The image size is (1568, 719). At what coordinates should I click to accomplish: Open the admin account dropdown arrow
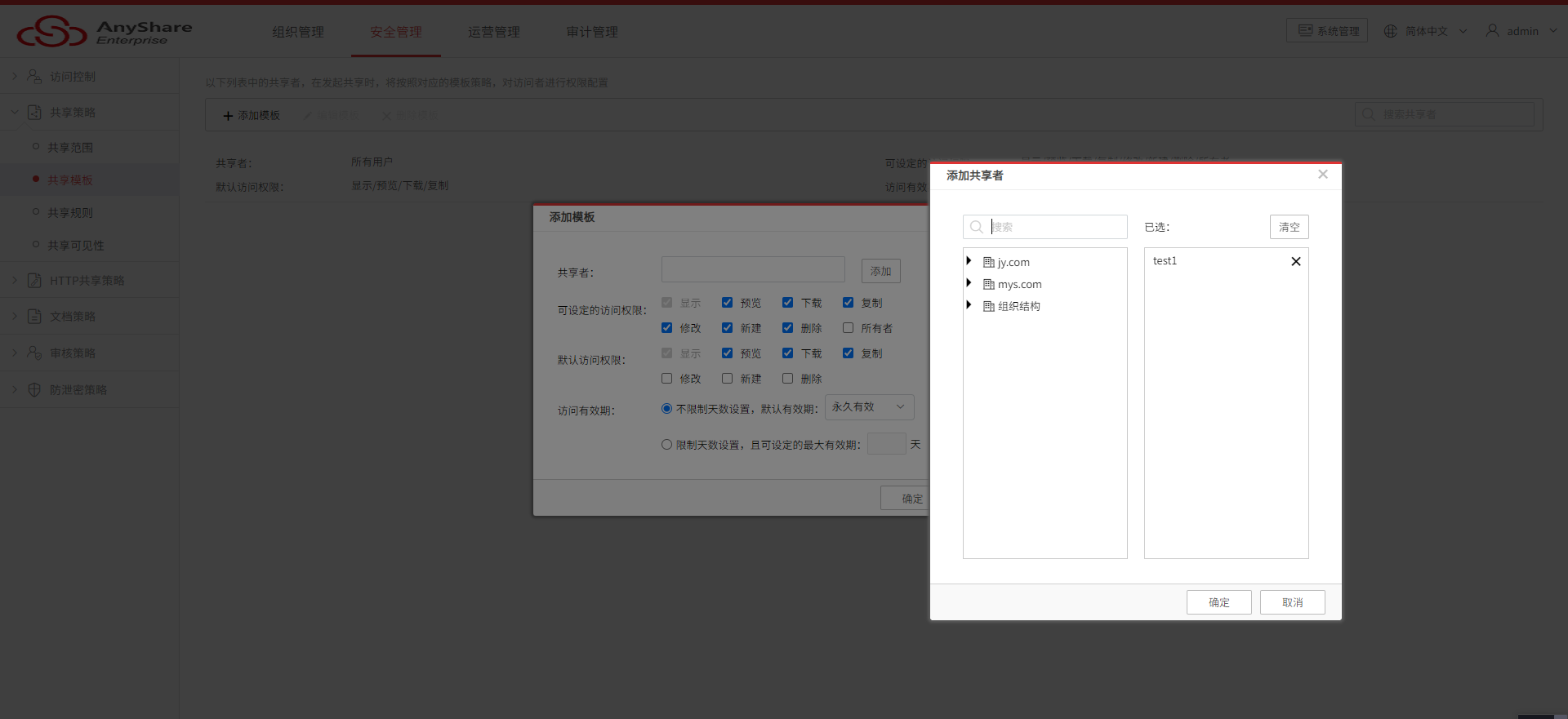pos(1553,31)
